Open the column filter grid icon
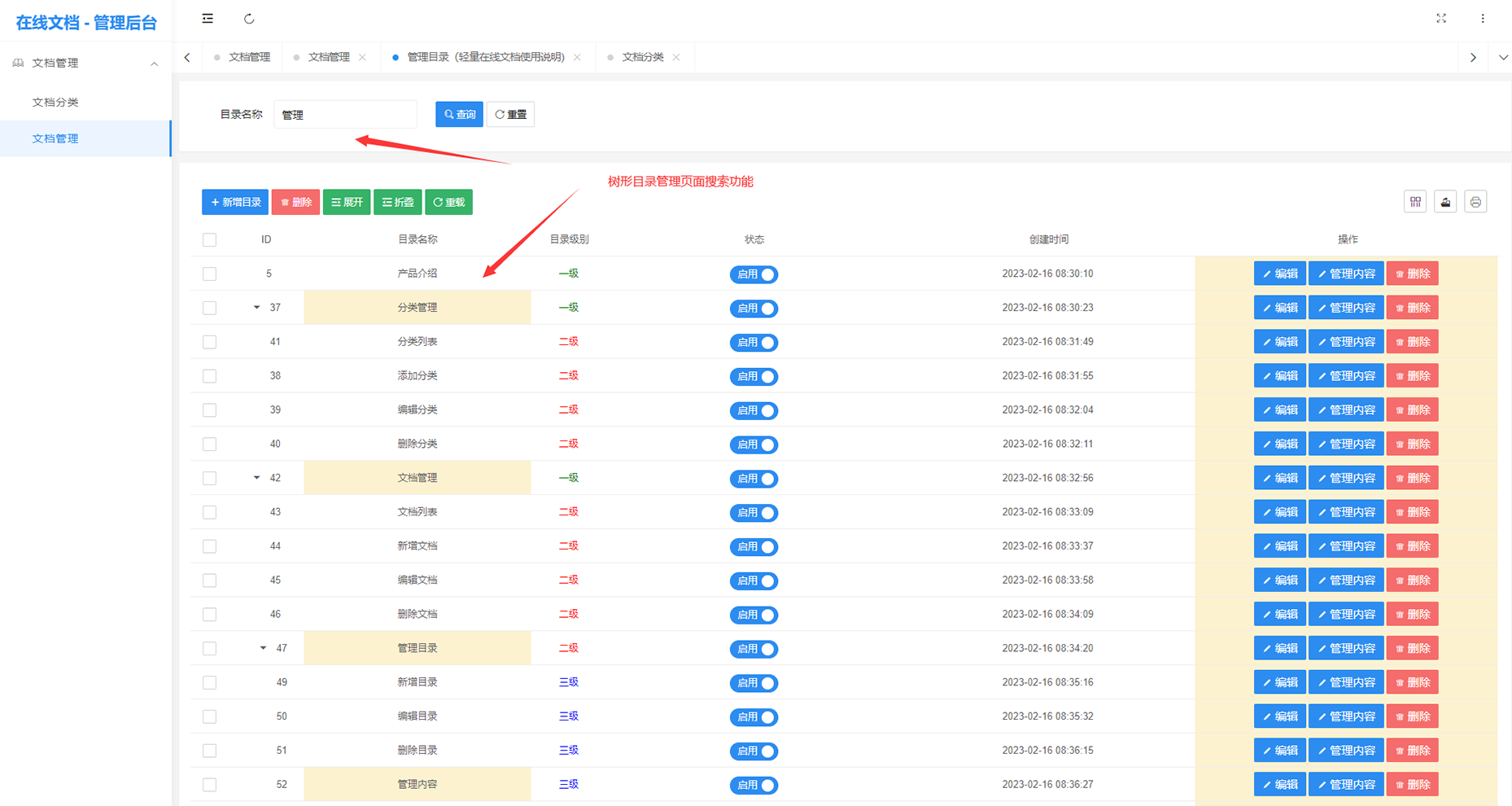Screen dimensions: 1512x806 (1415, 202)
